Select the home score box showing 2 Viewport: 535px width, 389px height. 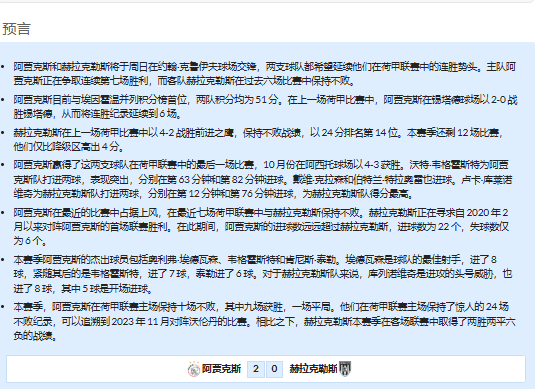tap(256, 369)
